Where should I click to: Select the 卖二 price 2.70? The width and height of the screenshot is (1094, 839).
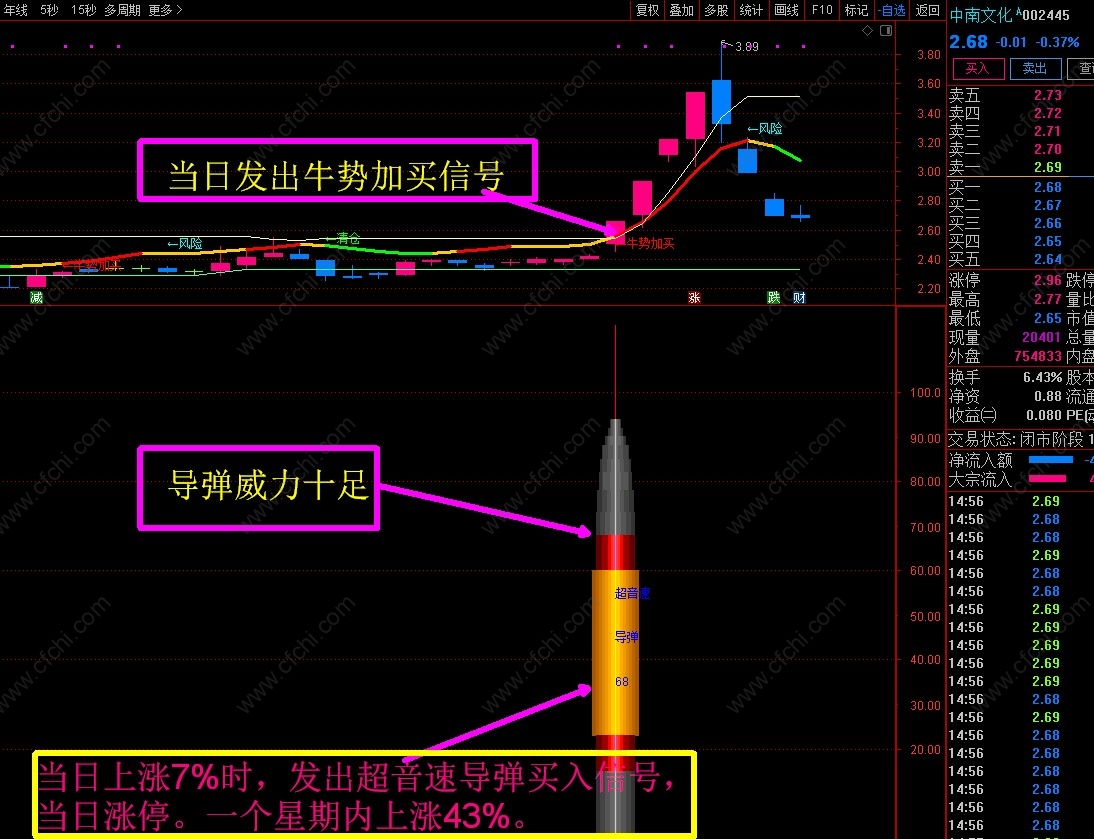[1047, 149]
